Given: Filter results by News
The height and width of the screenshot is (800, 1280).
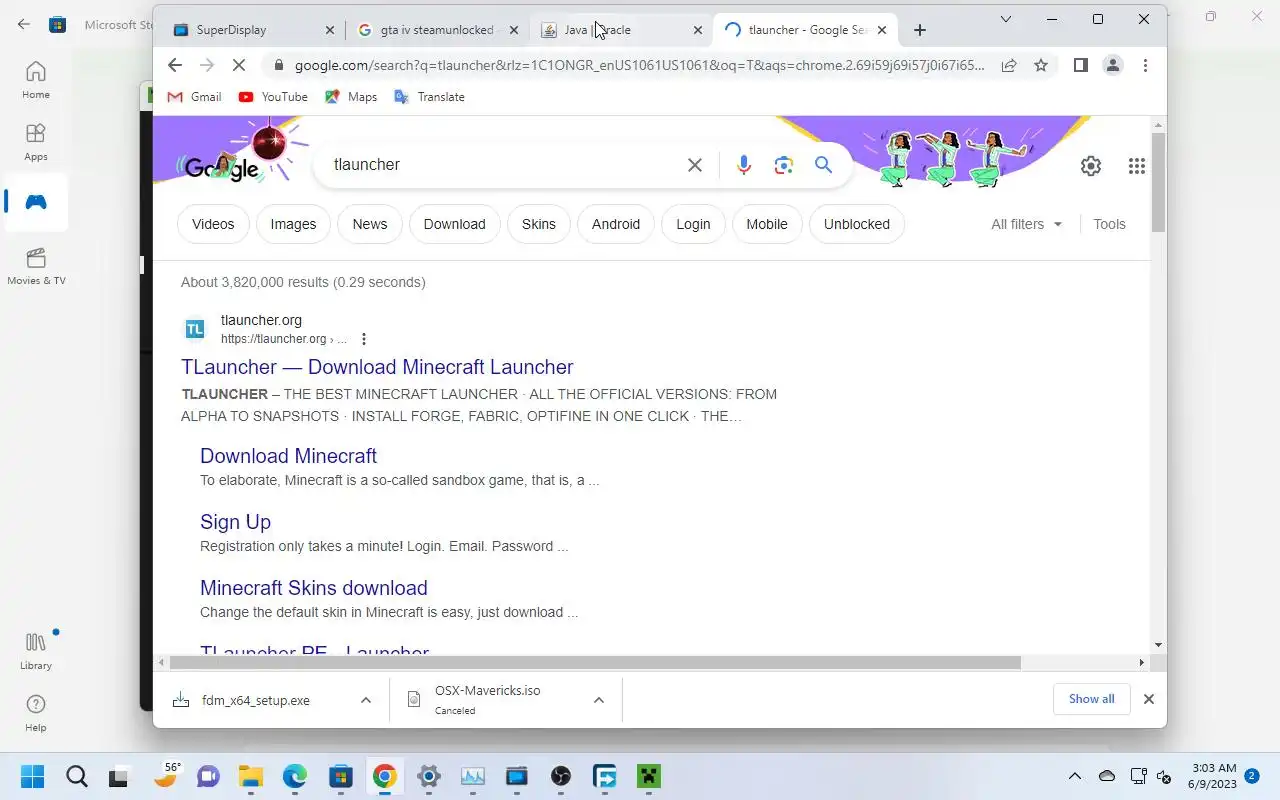Looking at the screenshot, I should tap(370, 224).
